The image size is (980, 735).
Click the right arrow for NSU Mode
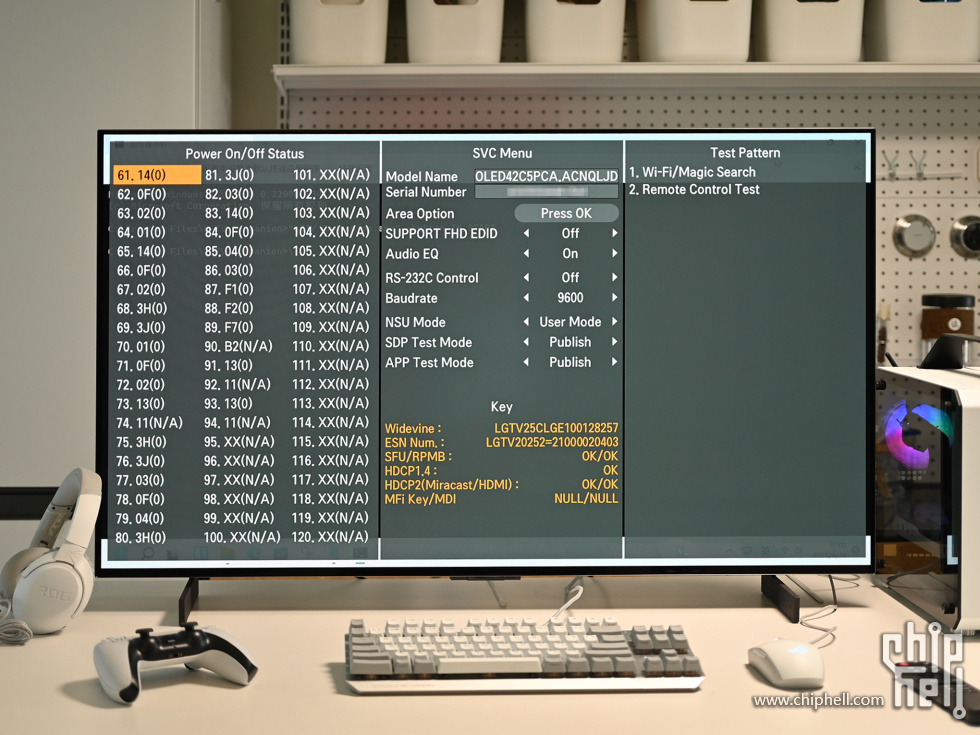tap(615, 322)
